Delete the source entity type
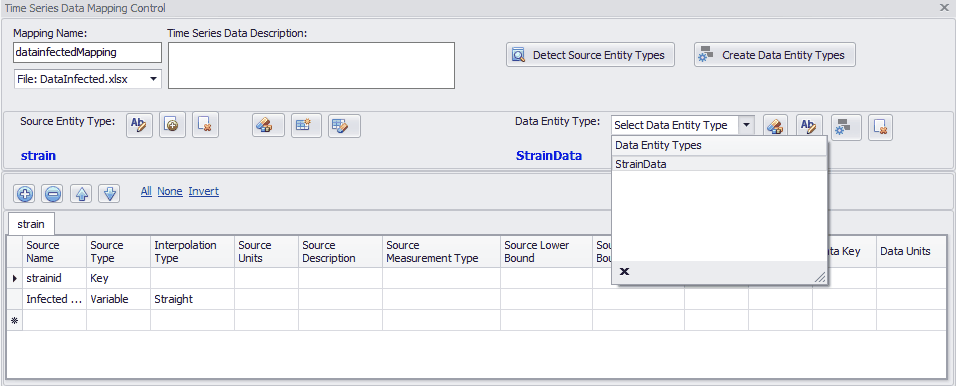This screenshot has height=386, width=956. pos(205,126)
